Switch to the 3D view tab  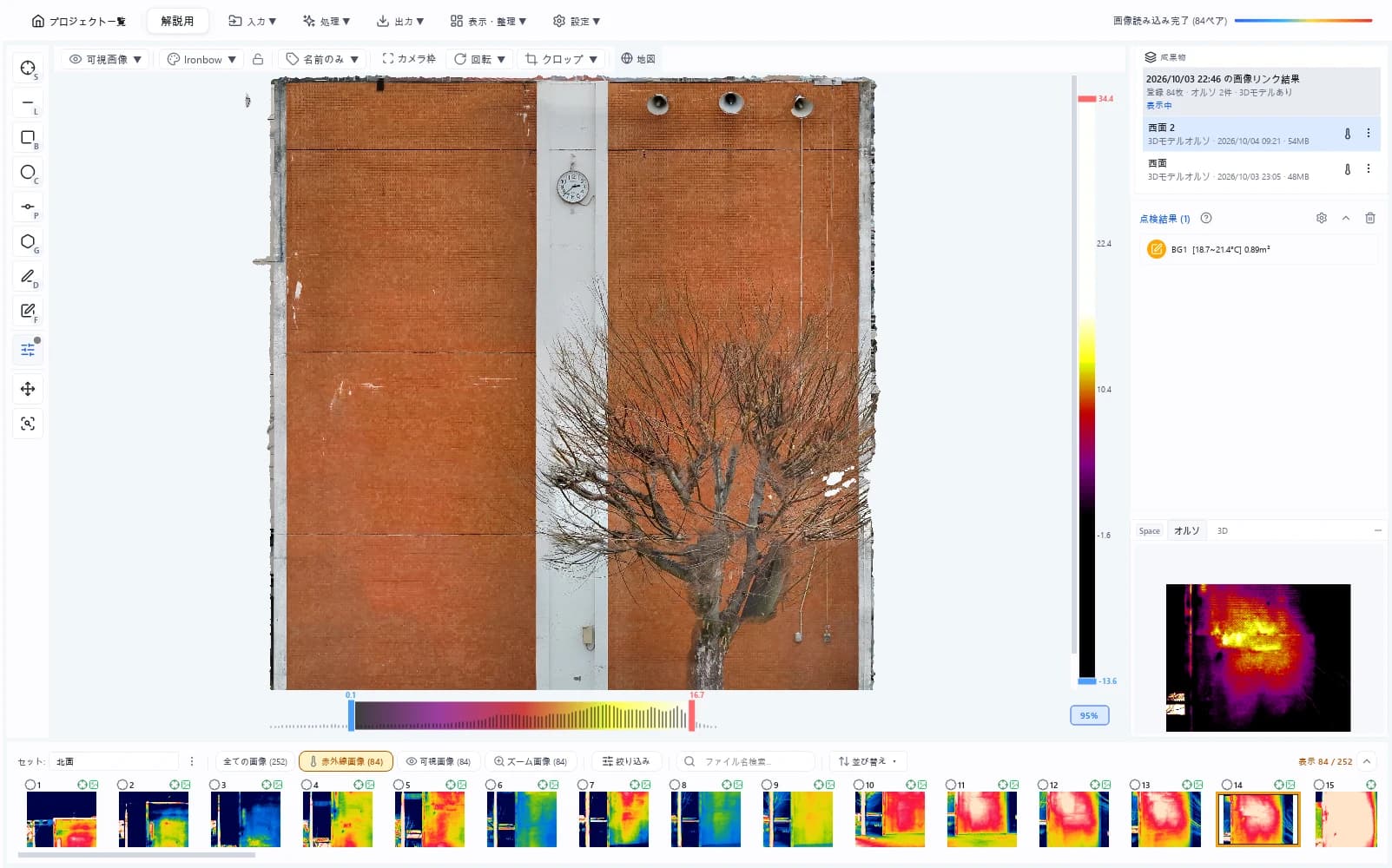[1222, 530]
